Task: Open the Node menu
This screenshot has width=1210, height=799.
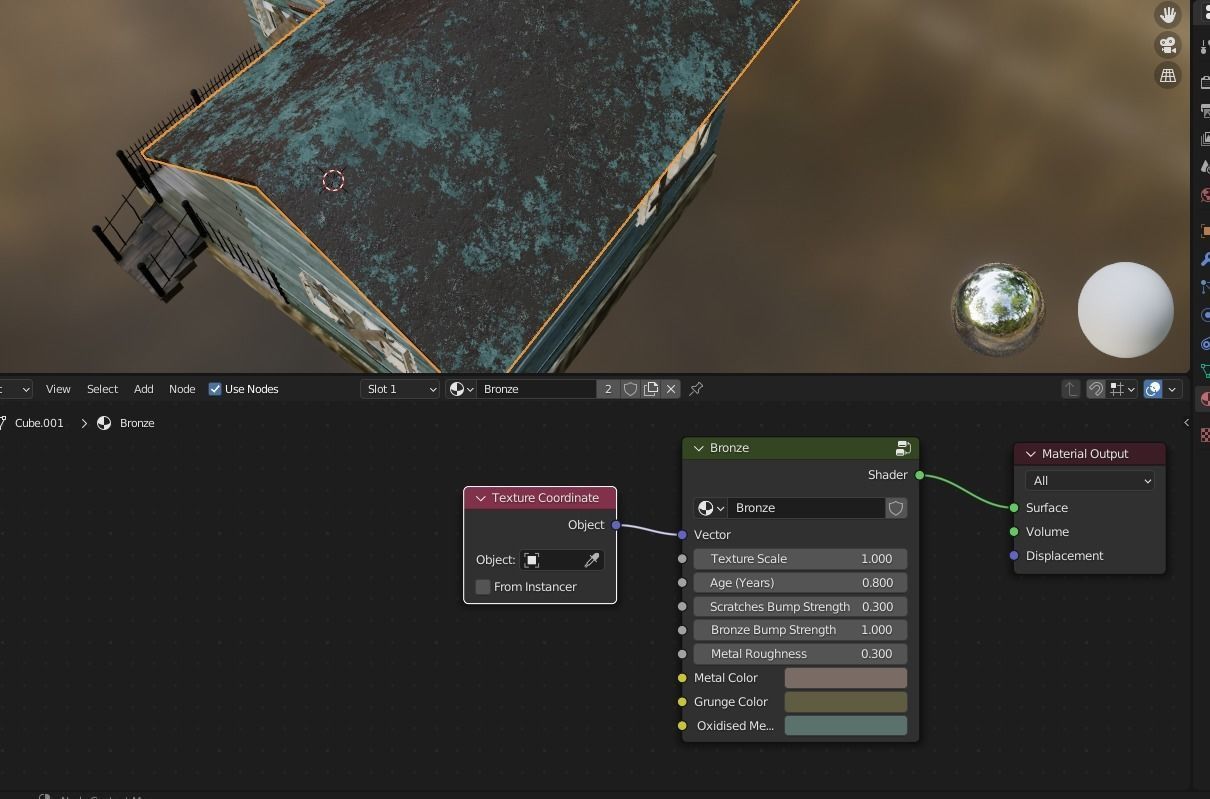Action: pyautogui.click(x=182, y=389)
